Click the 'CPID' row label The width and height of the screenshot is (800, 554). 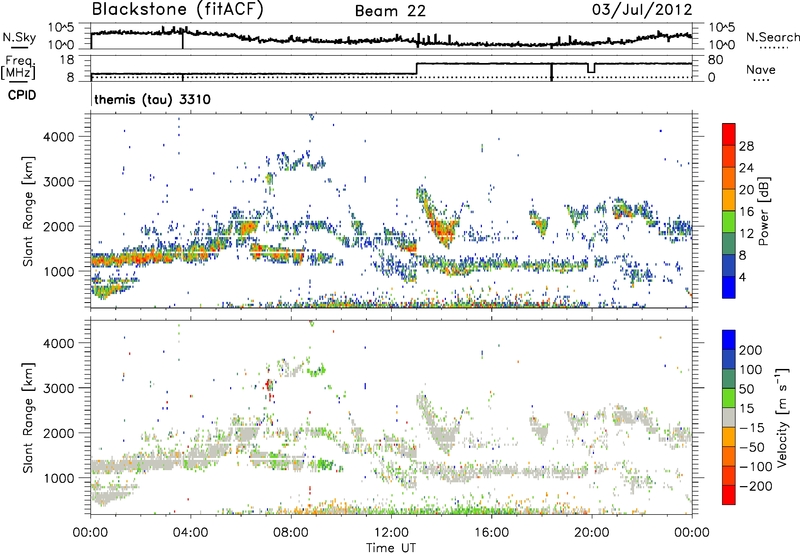[22, 95]
